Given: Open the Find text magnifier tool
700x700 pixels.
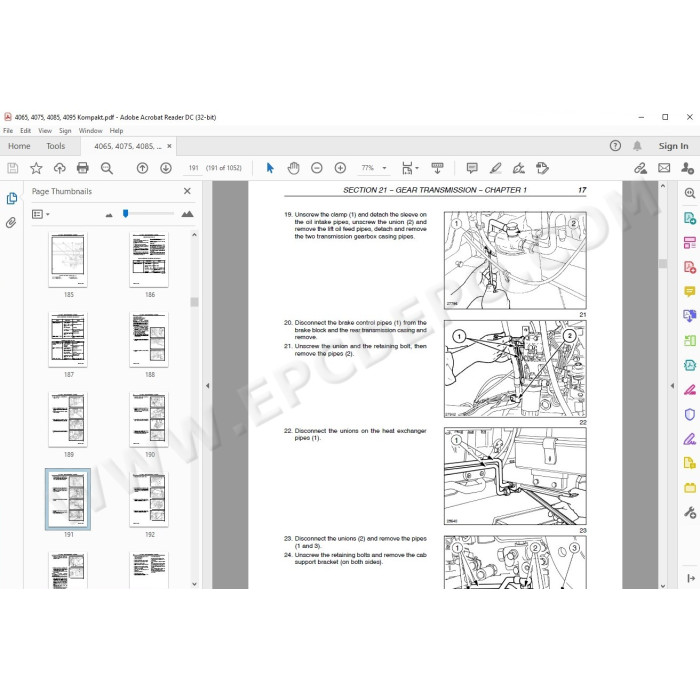Looking at the screenshot, I should [107, 168].
